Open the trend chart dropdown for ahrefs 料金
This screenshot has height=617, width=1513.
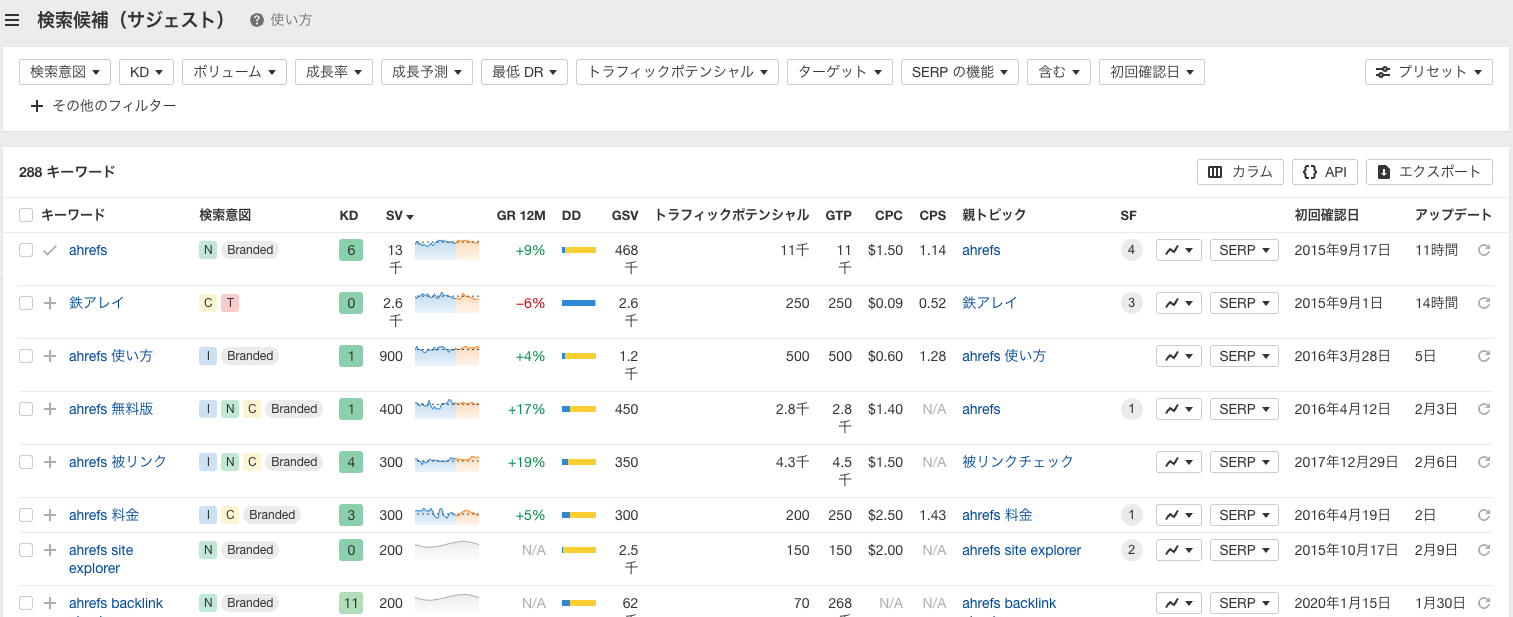pyautogui.click(x=1178, y=514)
